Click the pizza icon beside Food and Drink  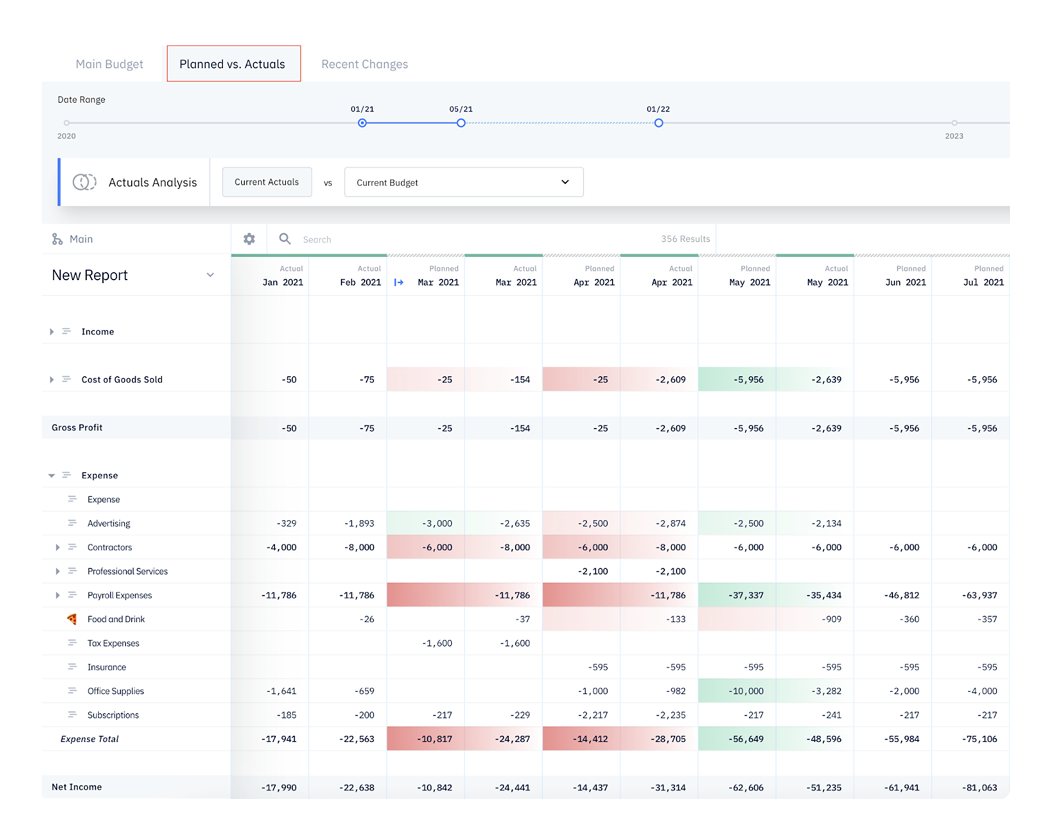pyautogui.click(x=71, y=618)
